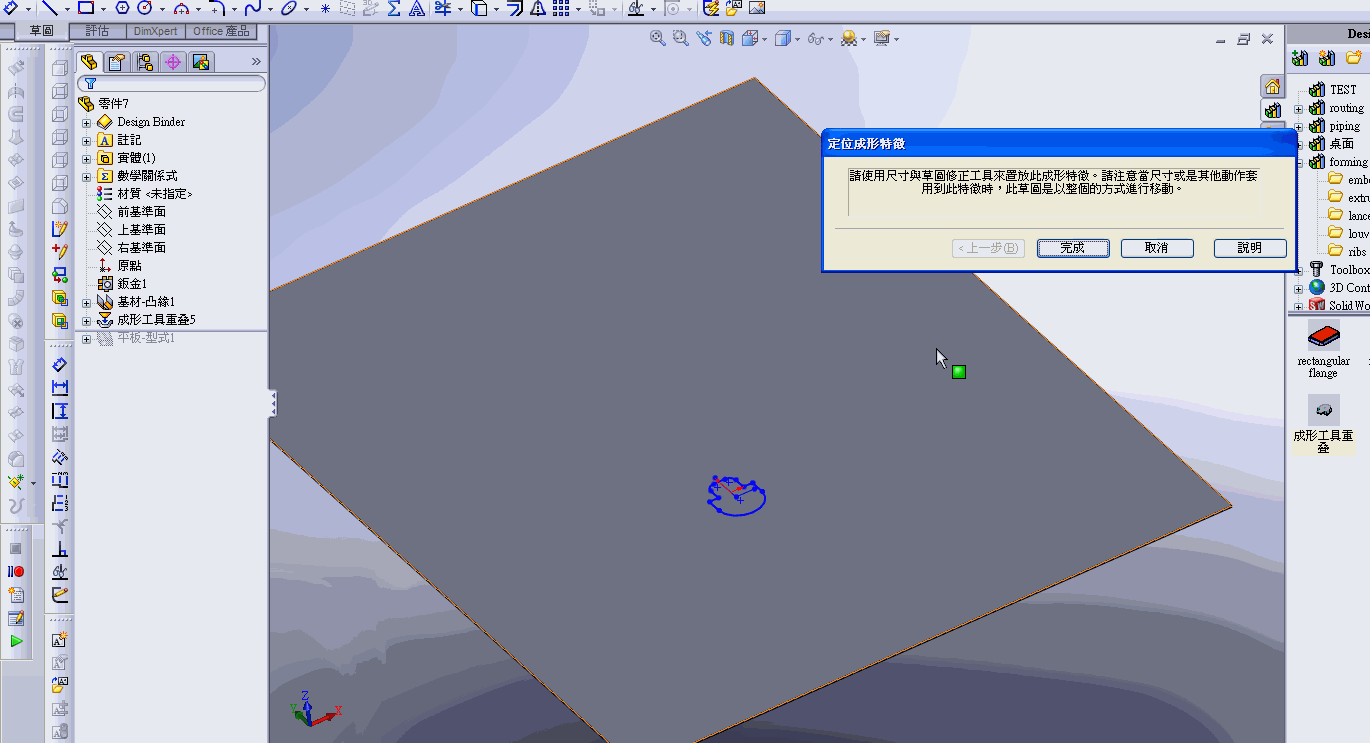Open the DimXpert command tab
1370x743 pixels.
click(x=156, y=31)
